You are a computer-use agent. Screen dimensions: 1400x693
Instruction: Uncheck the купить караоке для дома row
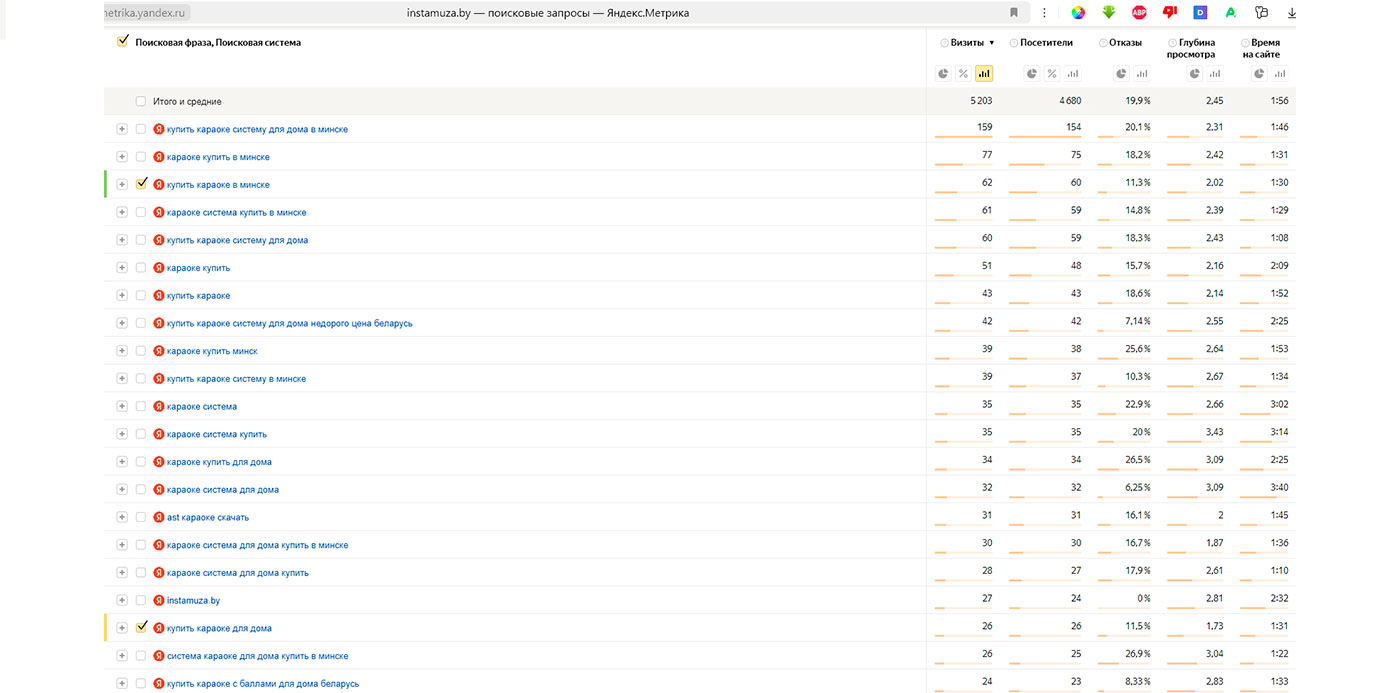[x=141, y=628]
